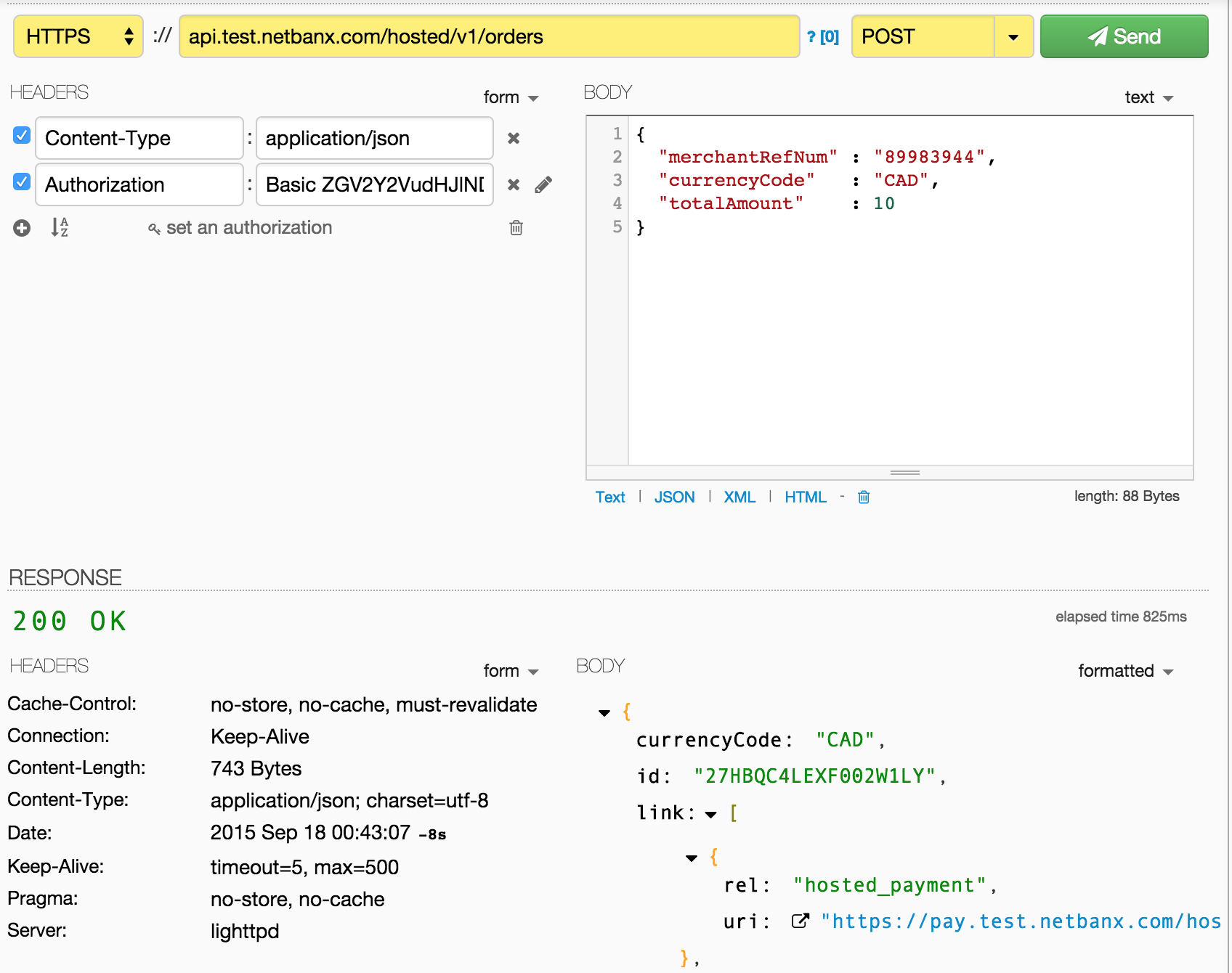The image size is (1232, 973).
Task: Delete all headers with the trash icon
Action: pyautogui.click(x=516, y=228)
